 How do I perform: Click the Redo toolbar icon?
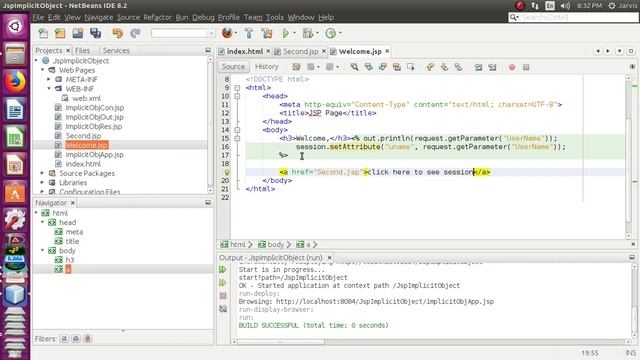coord(135,33)
